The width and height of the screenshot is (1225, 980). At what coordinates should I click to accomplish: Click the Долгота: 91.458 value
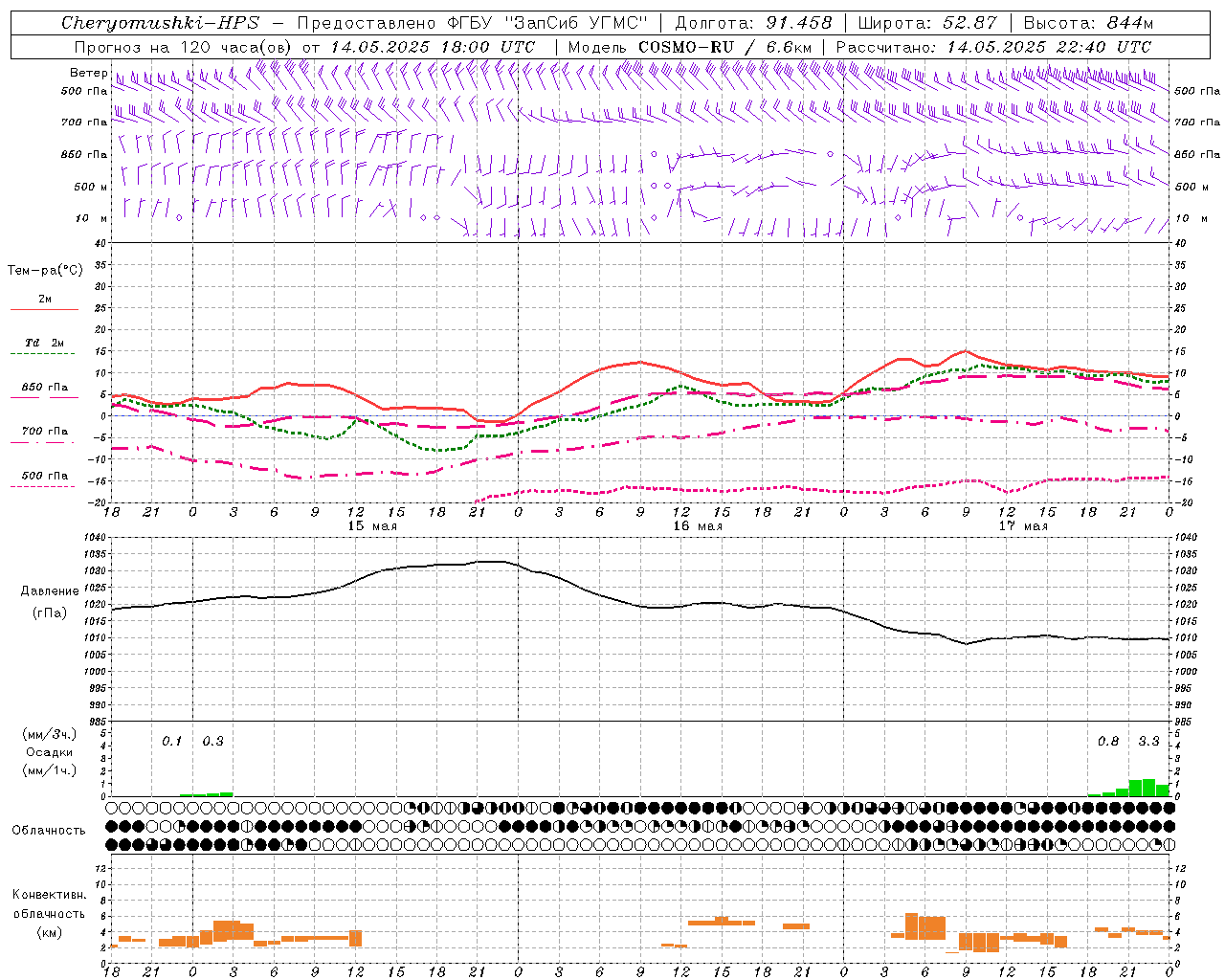[x=754, y=23]
